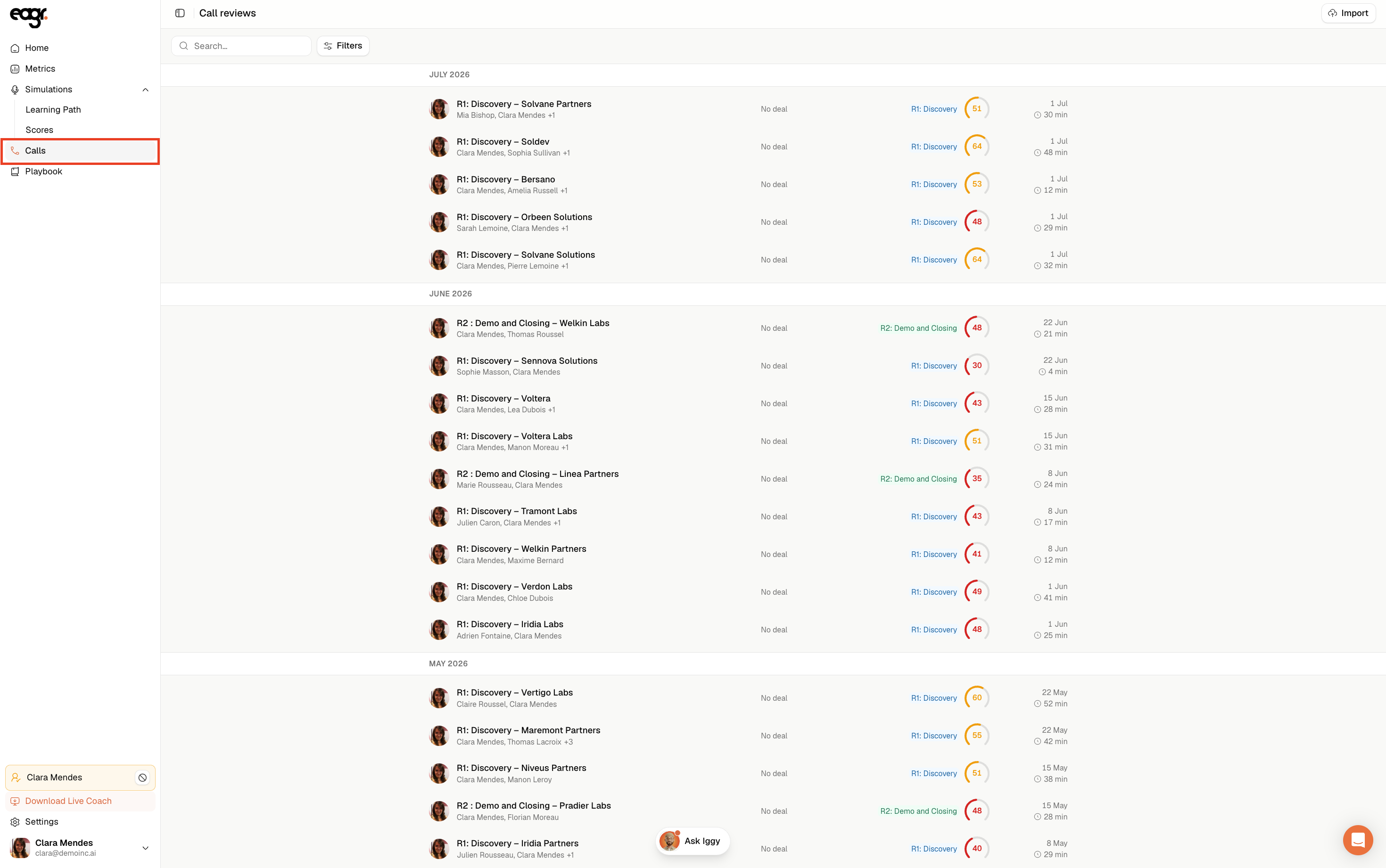Open call R1: Discovery – Iridia Labs
Image resolution: width=1386 pixels, height=868 pixels.
click(x=509, y=624)
